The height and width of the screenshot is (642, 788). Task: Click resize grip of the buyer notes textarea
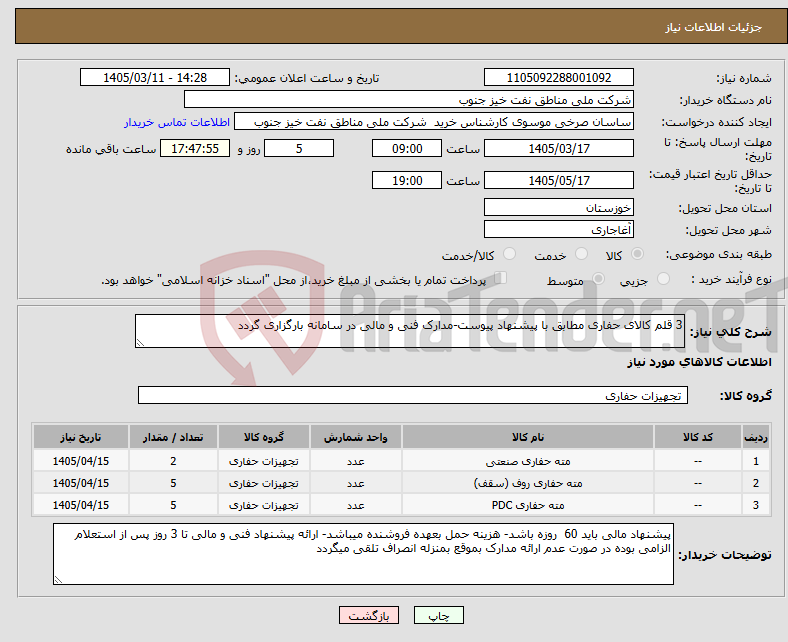(x=58, y=579)
